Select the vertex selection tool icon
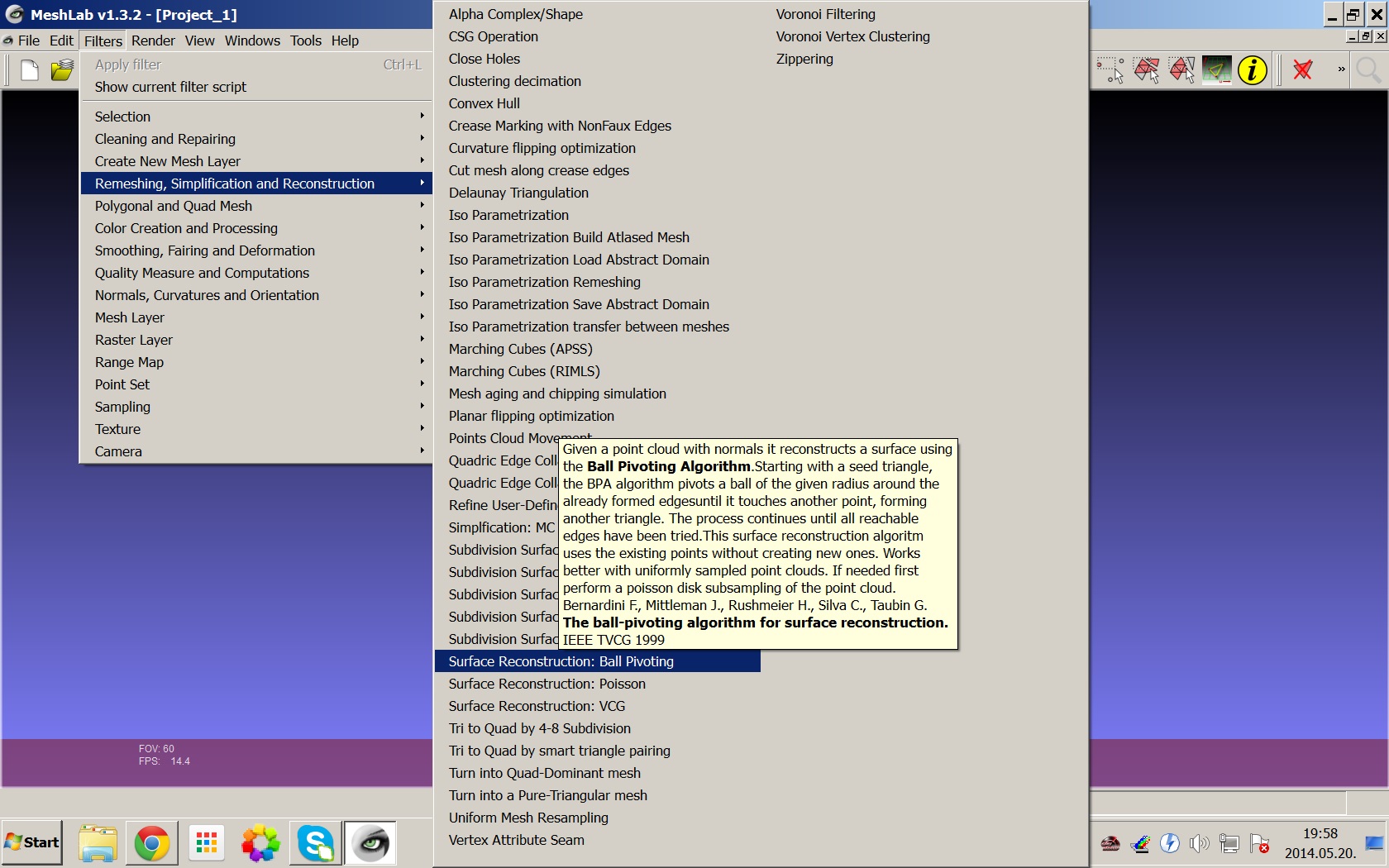This screenshot has height=868, width=1389. [1110, 70]
